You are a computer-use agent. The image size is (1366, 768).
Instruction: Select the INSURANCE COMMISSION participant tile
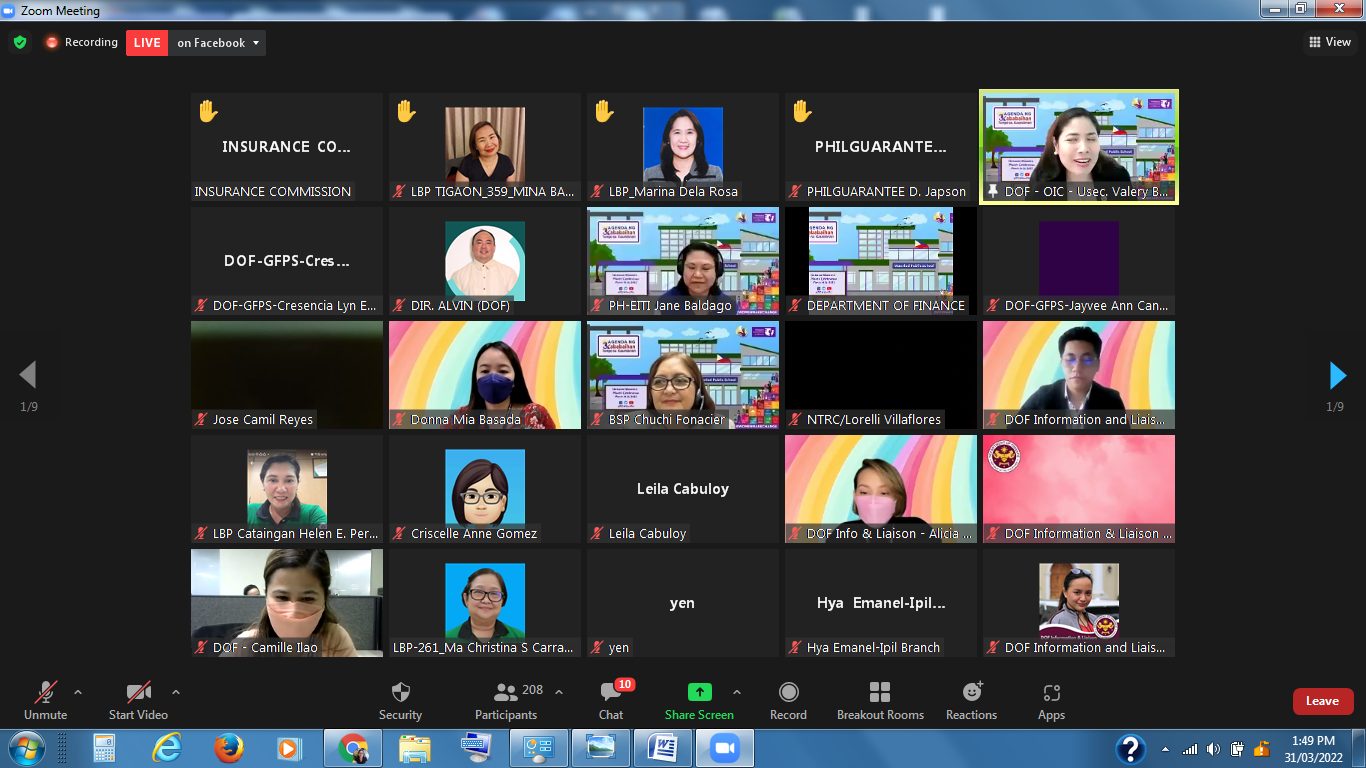[x=287, y=147]
